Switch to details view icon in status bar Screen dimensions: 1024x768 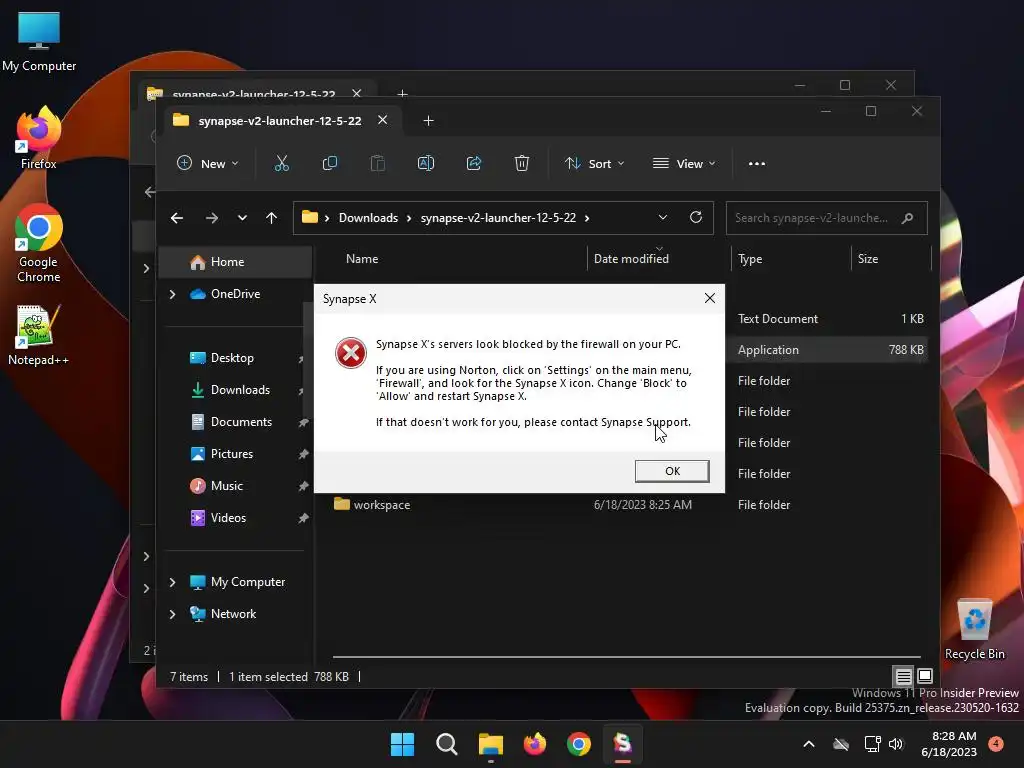click(x=903, y=677)
